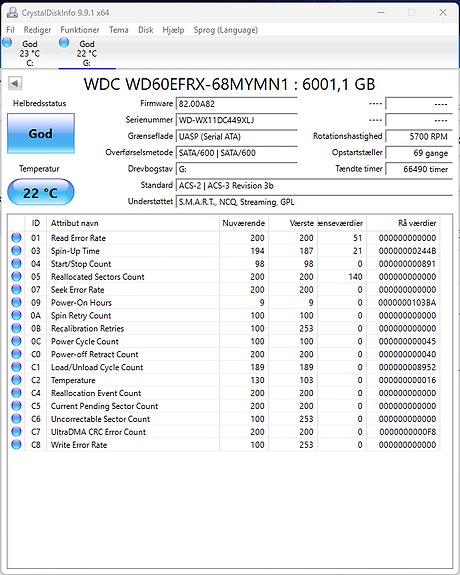Open the Sprog (Language) menu
460x575 pixels.
pyautogui.click(x=226, y=30)
